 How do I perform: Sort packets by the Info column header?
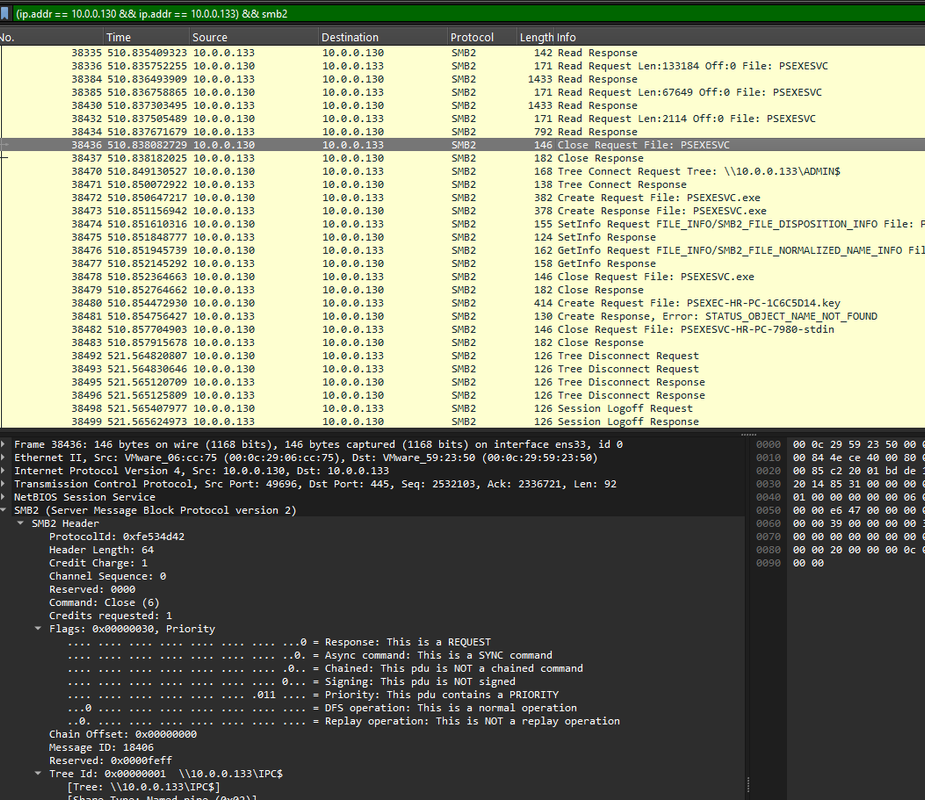[740, 37]
